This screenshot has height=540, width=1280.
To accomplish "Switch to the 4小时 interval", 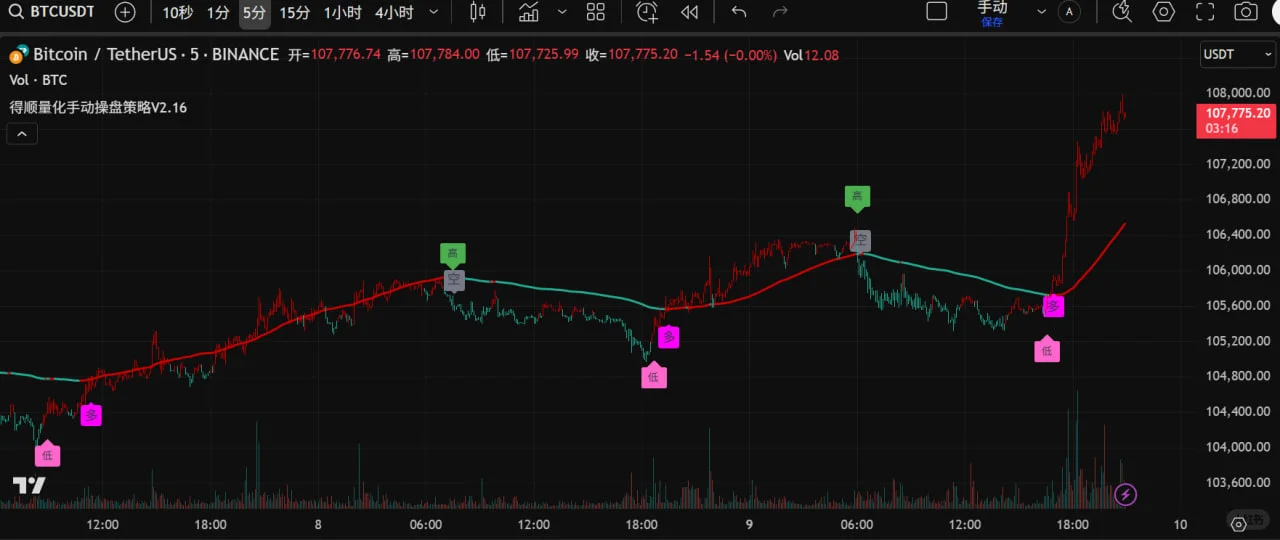I will pyautogui.click(x=394, y=12).
